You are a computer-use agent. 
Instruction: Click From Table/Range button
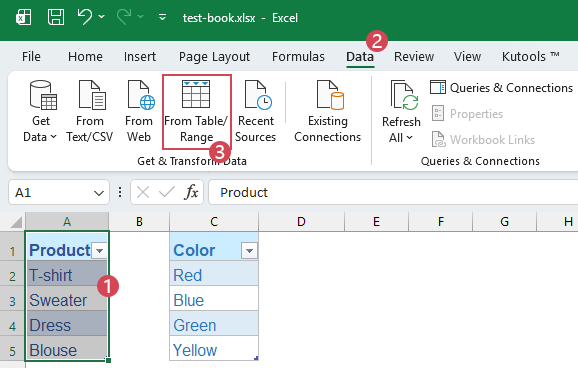click(x=196, y=112)
